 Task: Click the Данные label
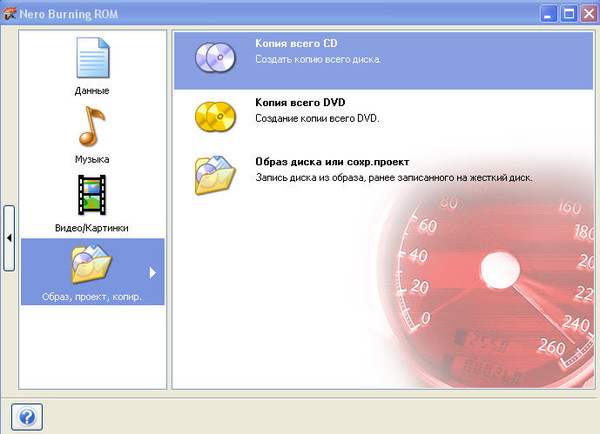tap(92, 91)
